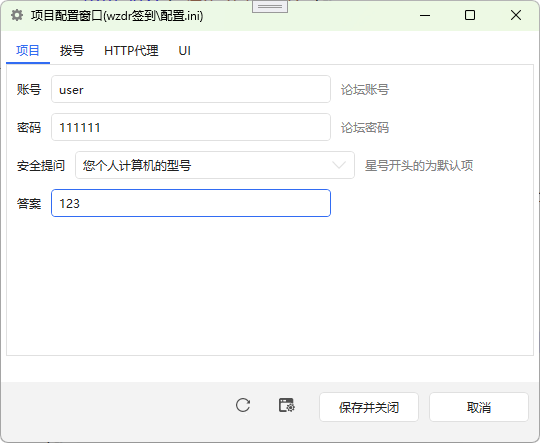This screenshot has height=443, width=540.
Task: Click the 答案 input field
Action: pyautogui.click(x=191, y=203)
